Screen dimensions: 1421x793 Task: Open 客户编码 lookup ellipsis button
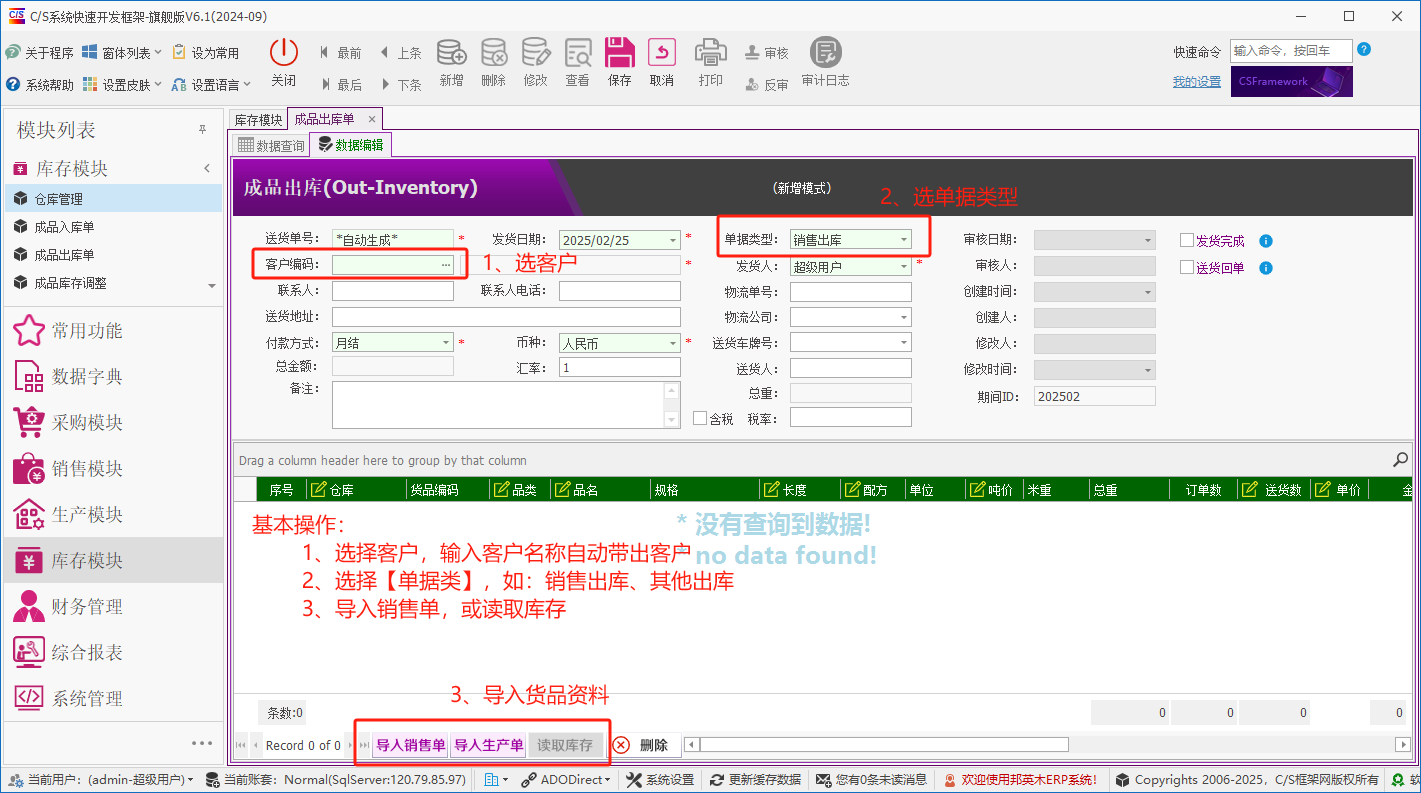[446, 265]
